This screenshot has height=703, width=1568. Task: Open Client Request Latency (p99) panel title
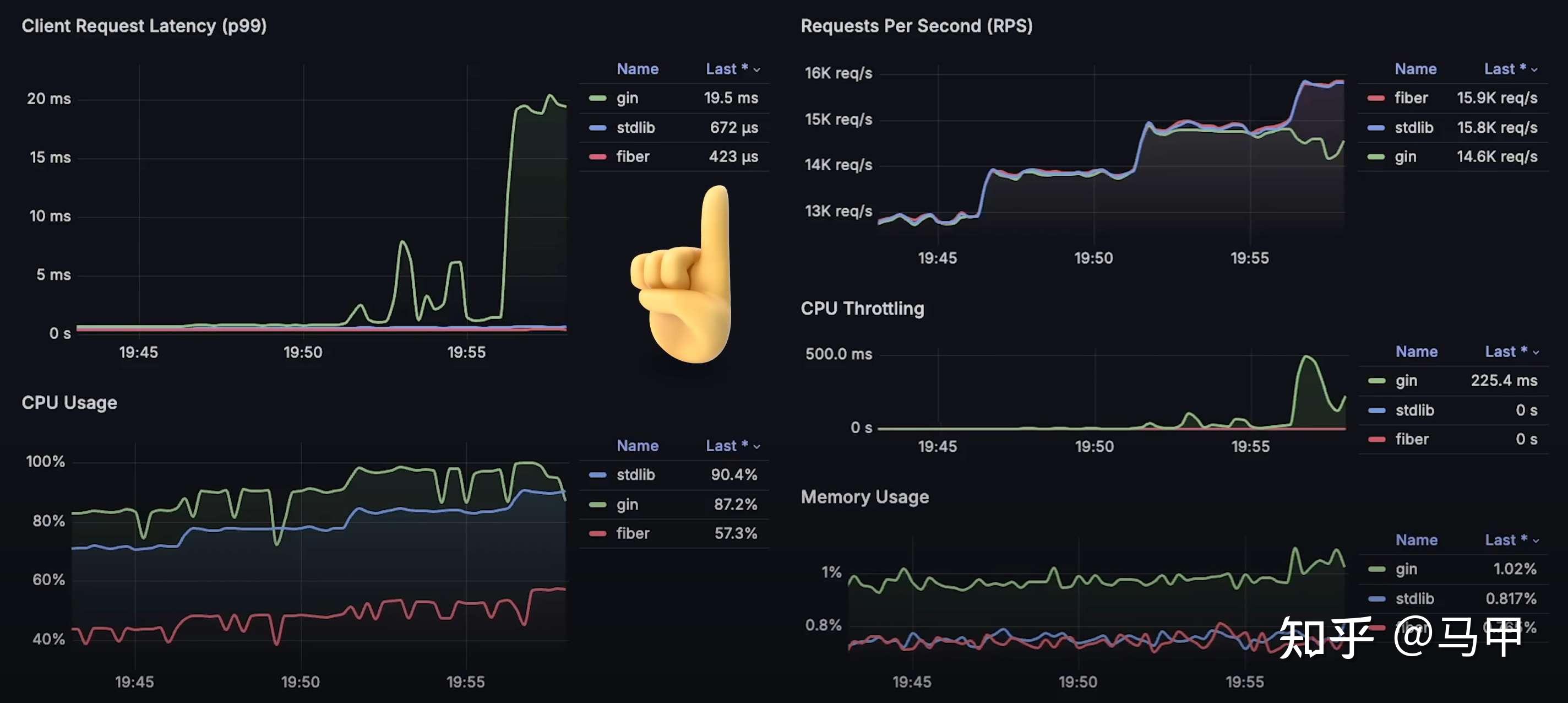[144, 25]
